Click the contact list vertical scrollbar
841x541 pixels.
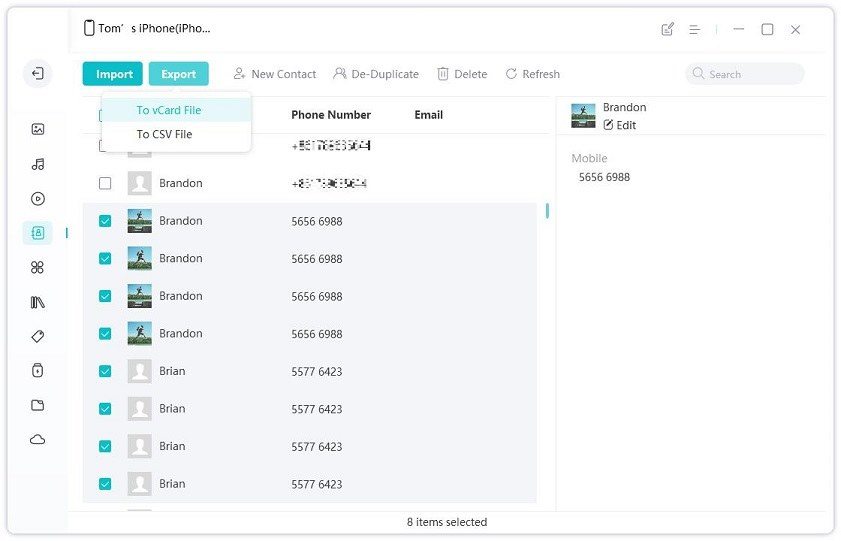coord(546,211)
